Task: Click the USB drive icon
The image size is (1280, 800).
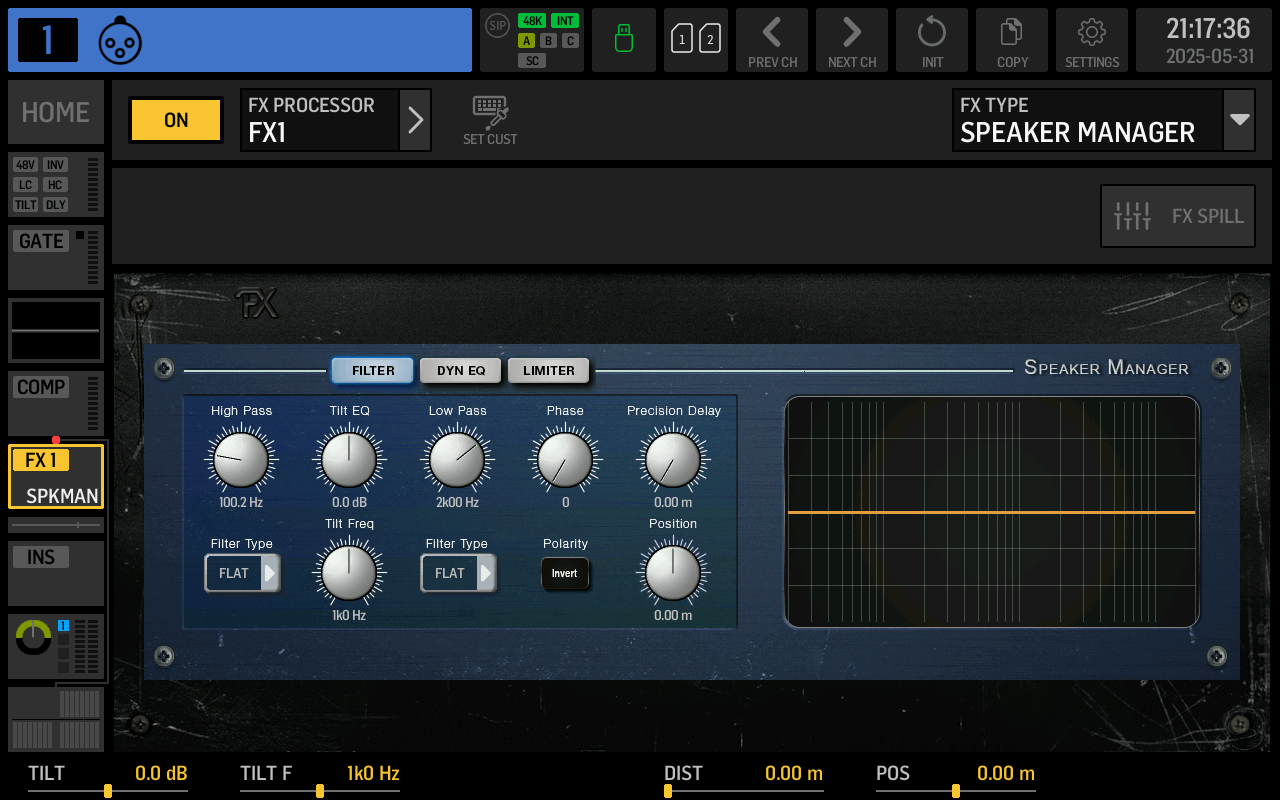Action: pos(624,40)
